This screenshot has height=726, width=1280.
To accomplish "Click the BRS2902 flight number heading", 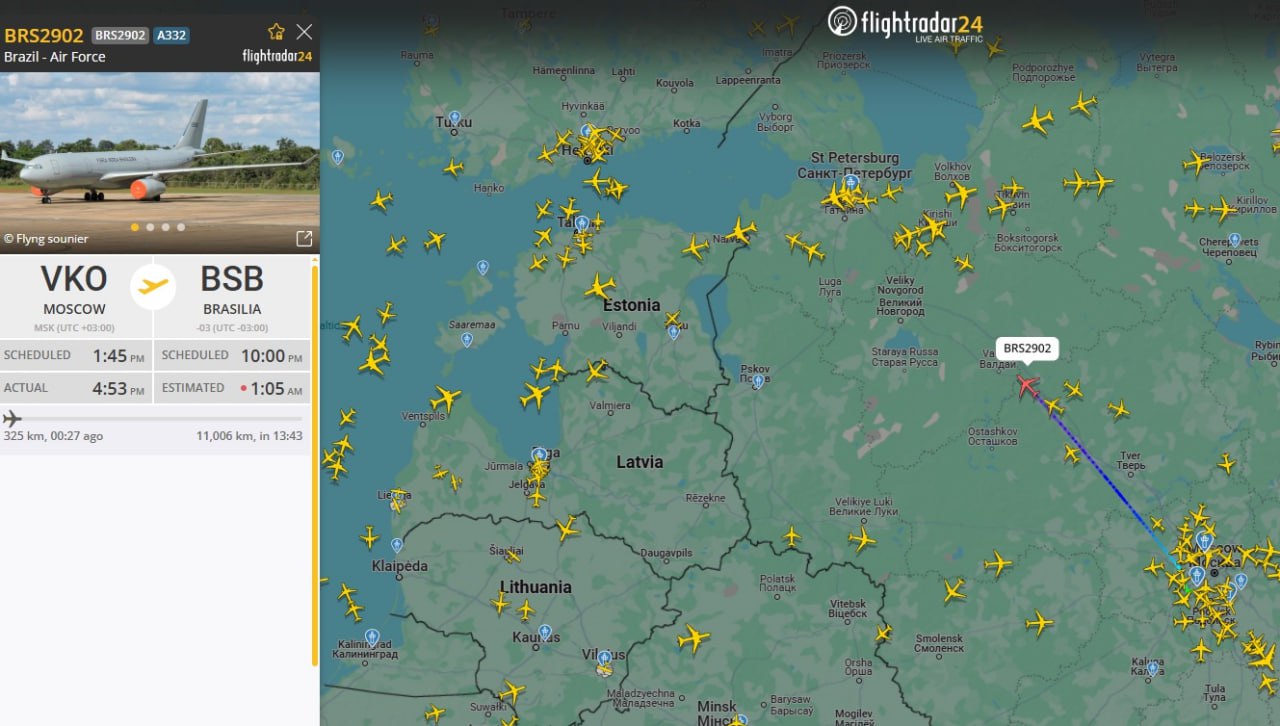I will coord(44,35).
